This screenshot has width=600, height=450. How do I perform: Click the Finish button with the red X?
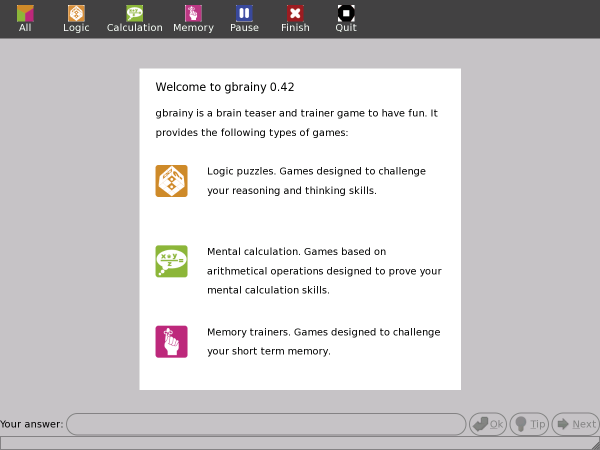(x=295, y=18)
